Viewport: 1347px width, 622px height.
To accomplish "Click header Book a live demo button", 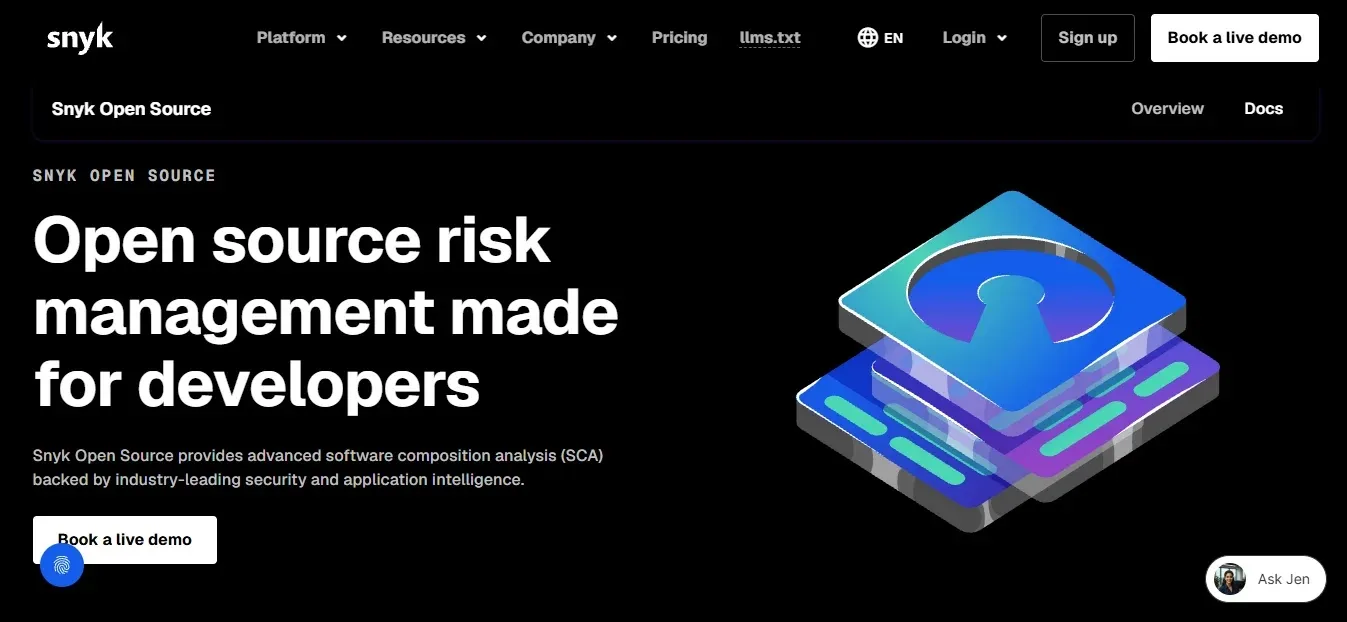I will point(1235,38).
